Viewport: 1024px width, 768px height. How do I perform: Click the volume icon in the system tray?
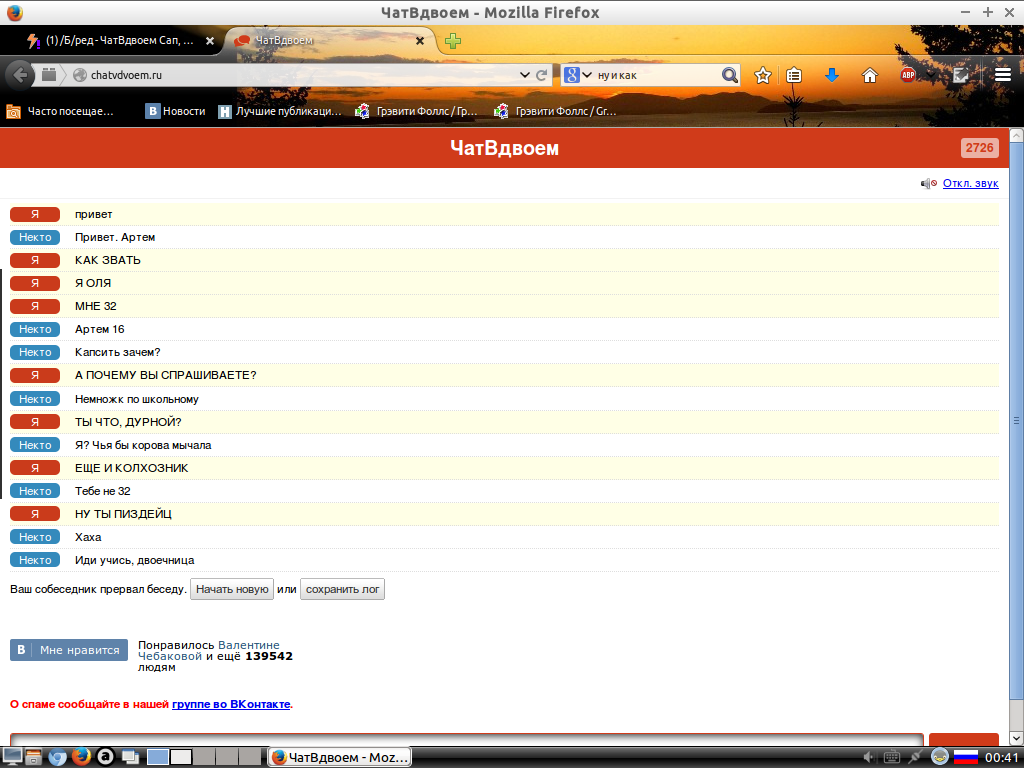point(869,758)
